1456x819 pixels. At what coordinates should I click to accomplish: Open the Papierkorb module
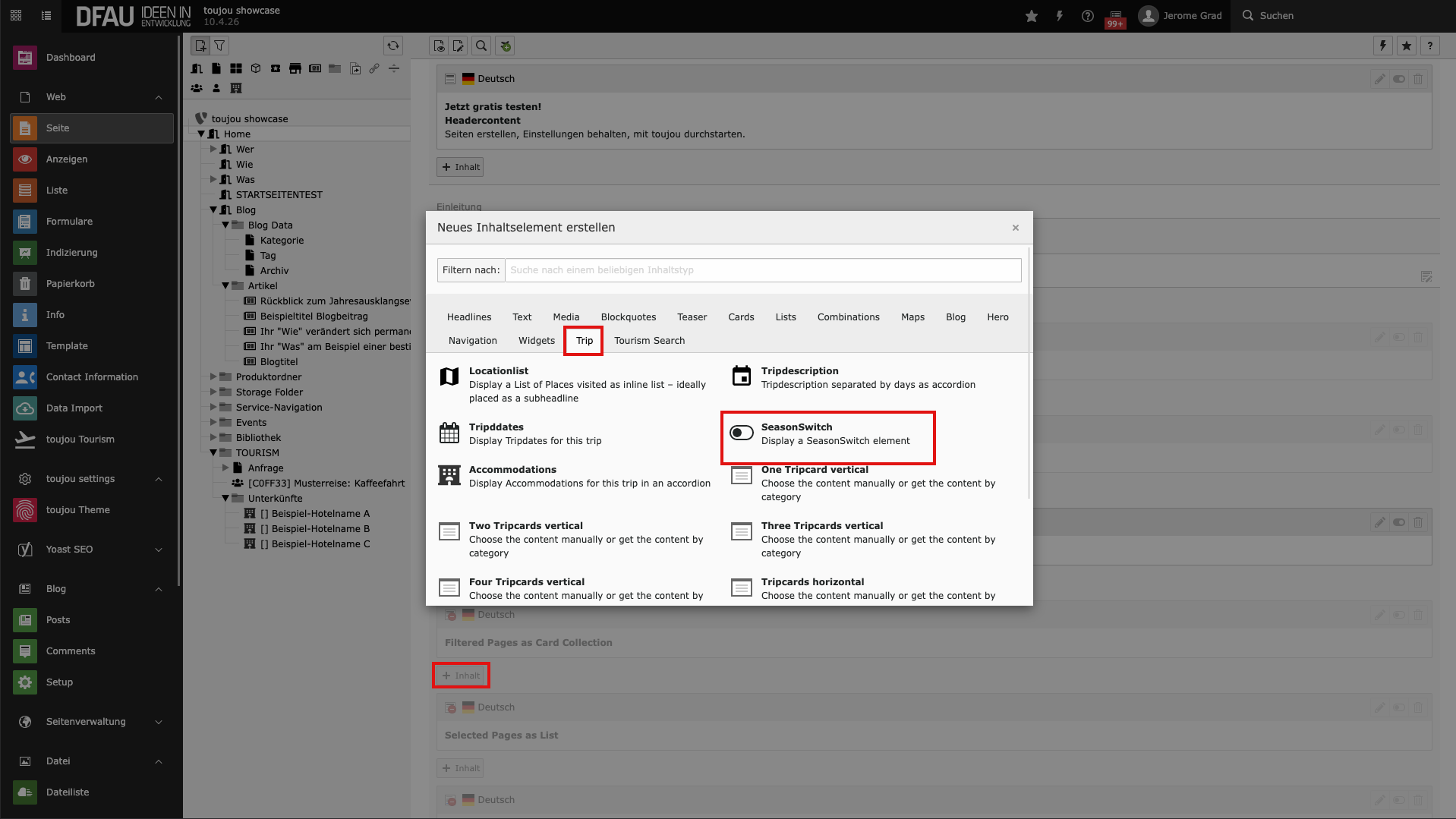(70, 284)
